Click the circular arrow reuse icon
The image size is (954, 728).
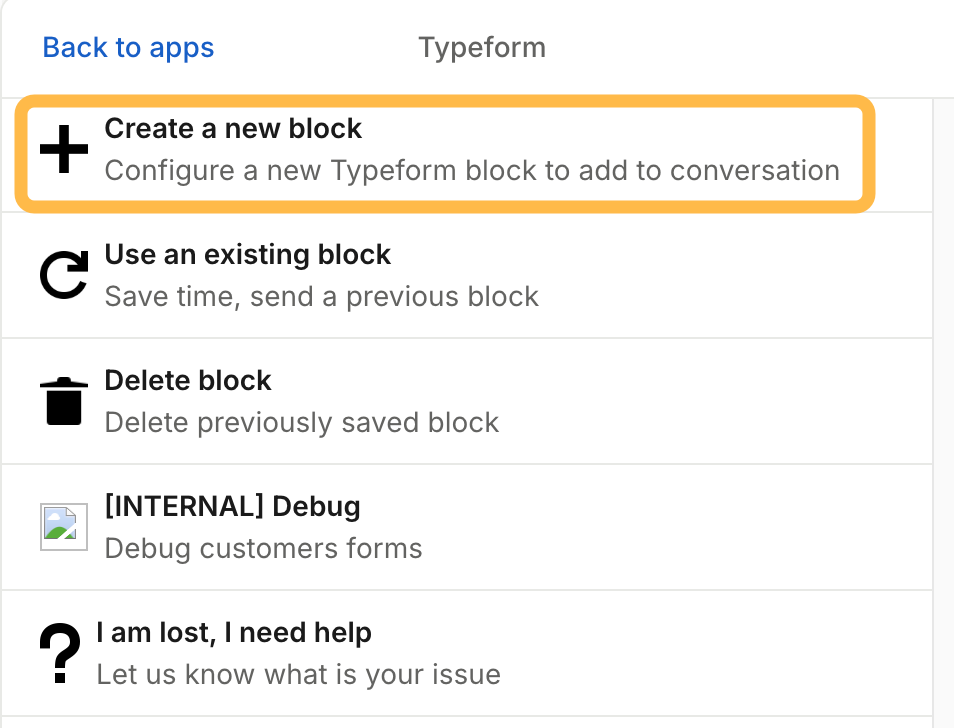(64, 276)
